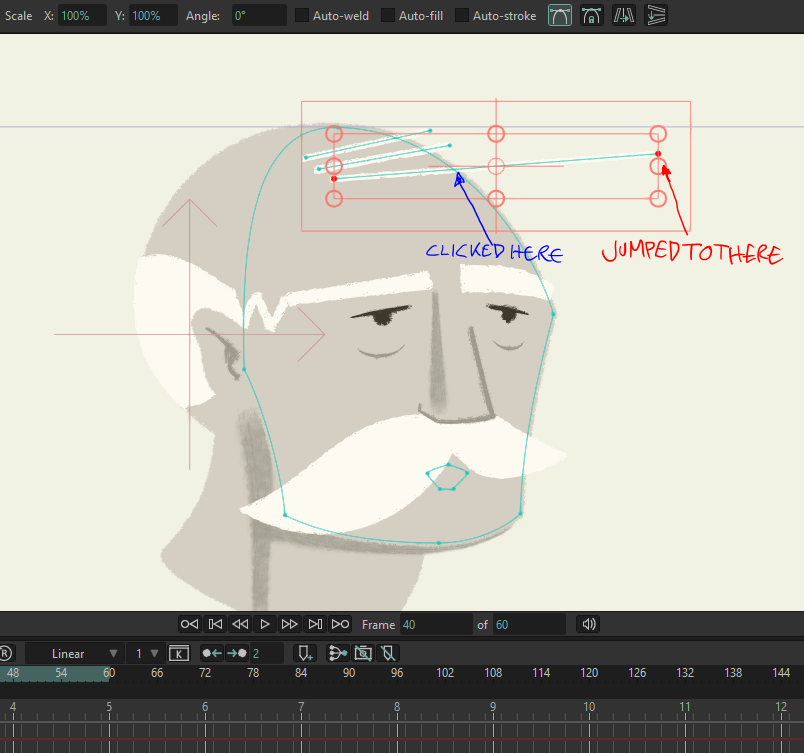Jump to the end of the animation

point(340,624)
